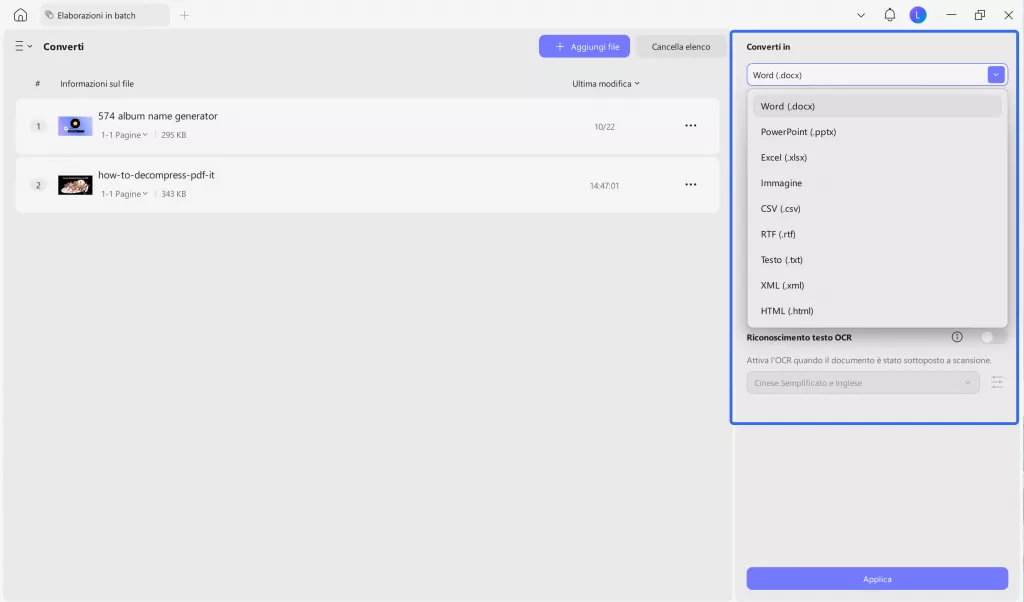Open the OCR language dropdown

863,383
